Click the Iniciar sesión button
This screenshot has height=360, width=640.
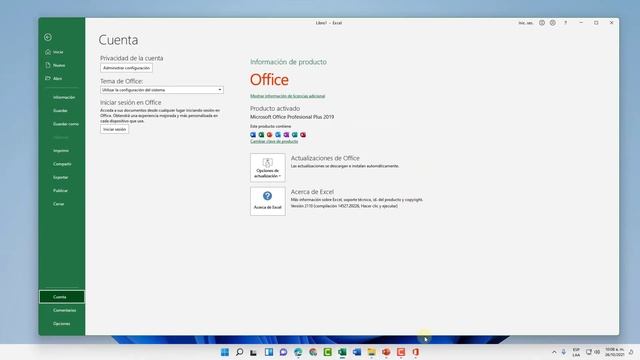[x=115, y=129]
